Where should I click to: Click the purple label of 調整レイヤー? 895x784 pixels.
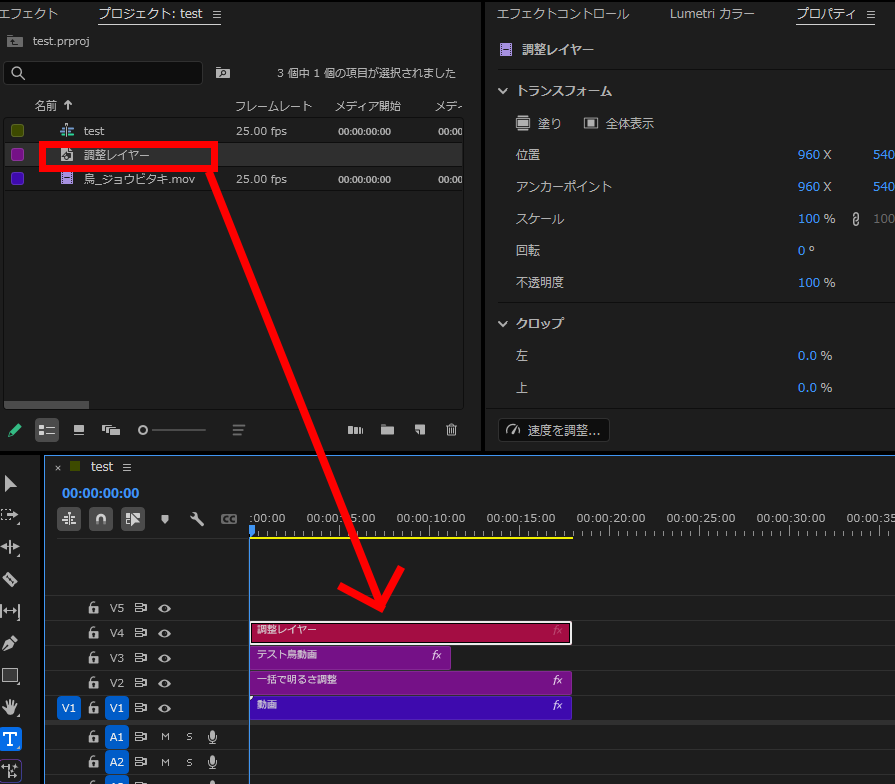pyautogui.click(x=18, y=155)
